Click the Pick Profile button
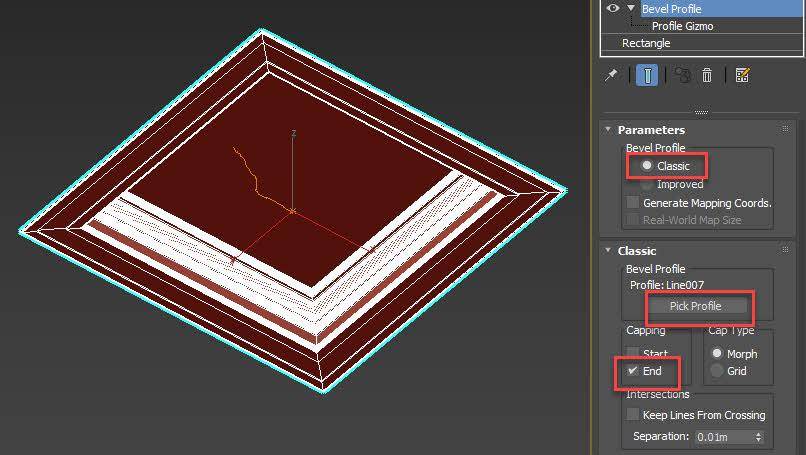 (695, 306)
